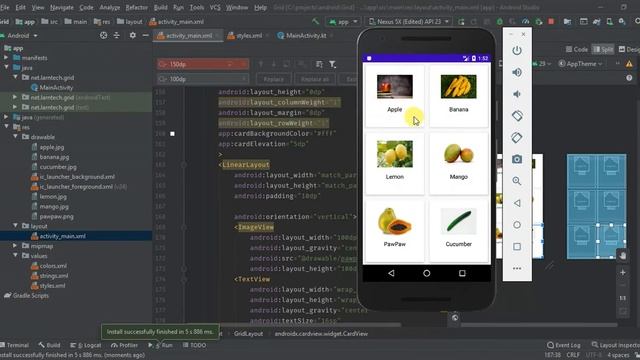
Task: Click the emulator Volume Down icon
Action: (x=517, y=94)
